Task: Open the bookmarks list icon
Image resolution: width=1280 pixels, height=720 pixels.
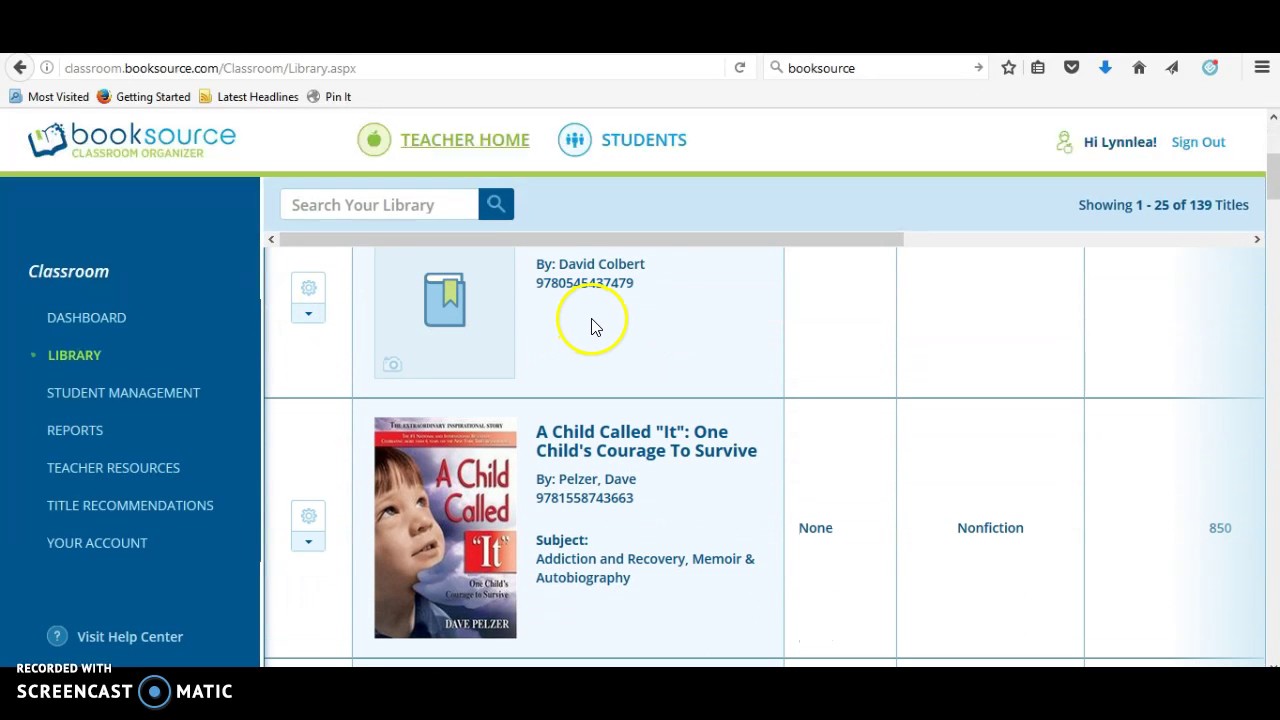Action: [1038, 68]
